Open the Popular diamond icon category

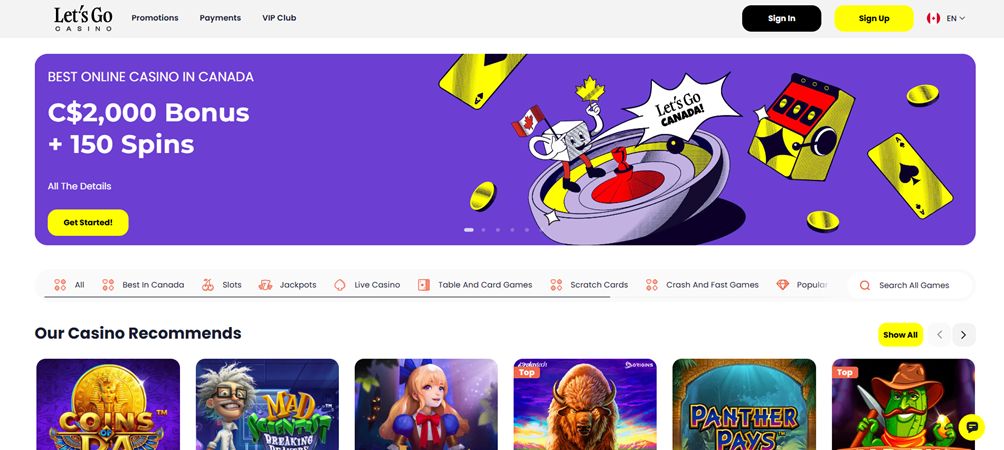[x=782, y=285]
